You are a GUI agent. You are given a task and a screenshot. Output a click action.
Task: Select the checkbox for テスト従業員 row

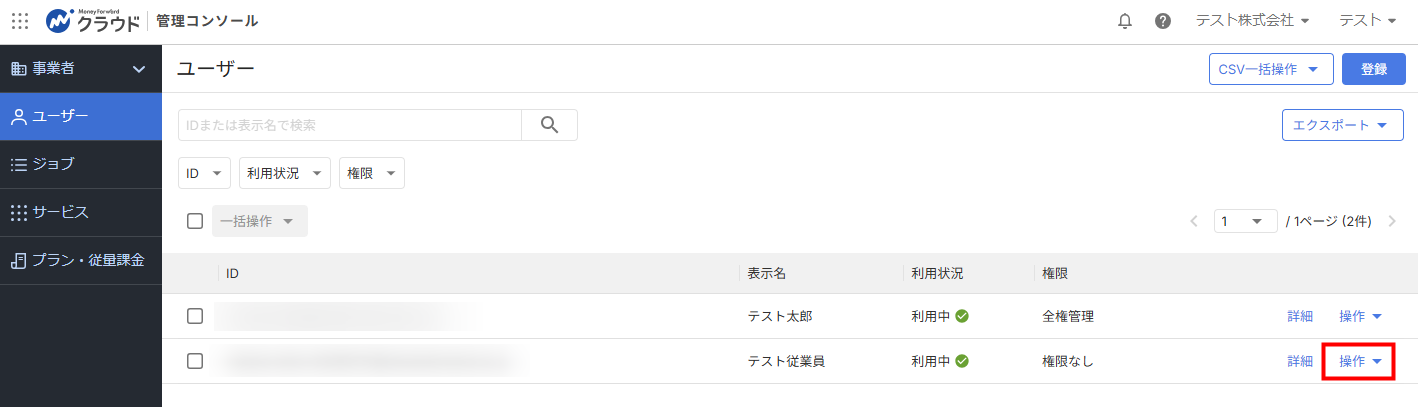click(195, 361)
